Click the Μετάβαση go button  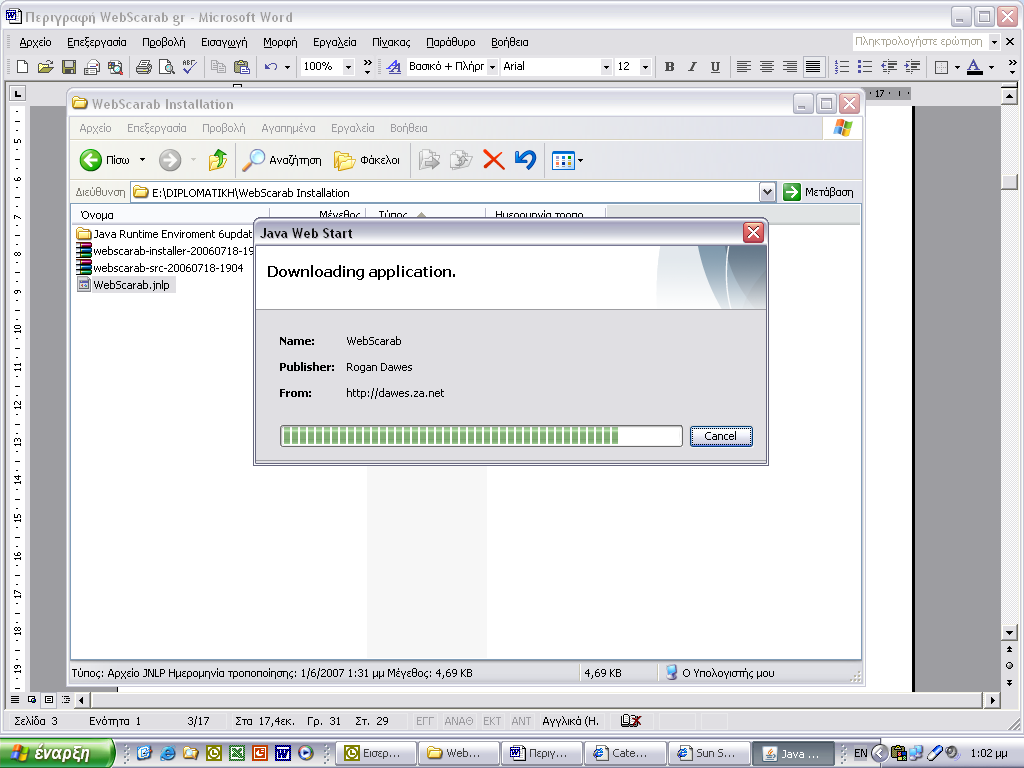[818, 193]
